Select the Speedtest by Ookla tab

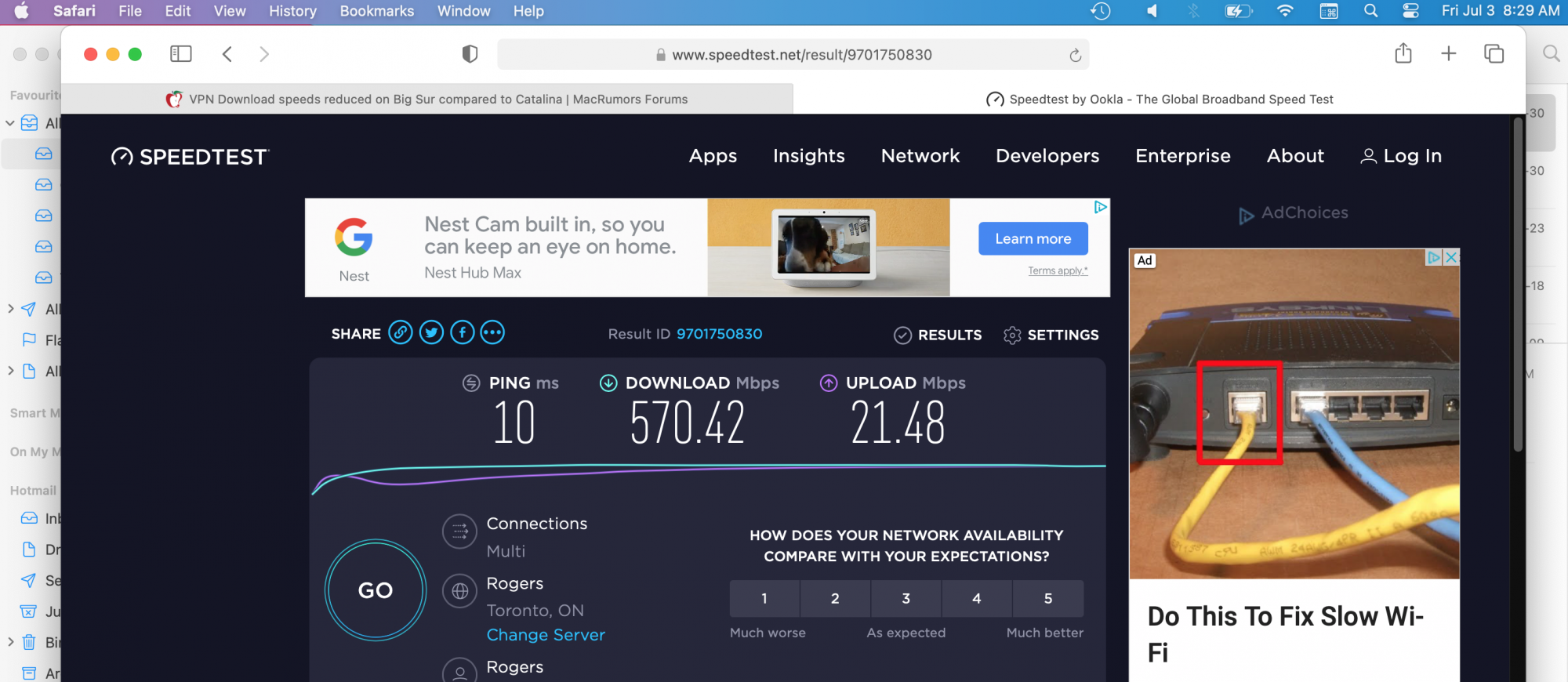click(1160, 99)
